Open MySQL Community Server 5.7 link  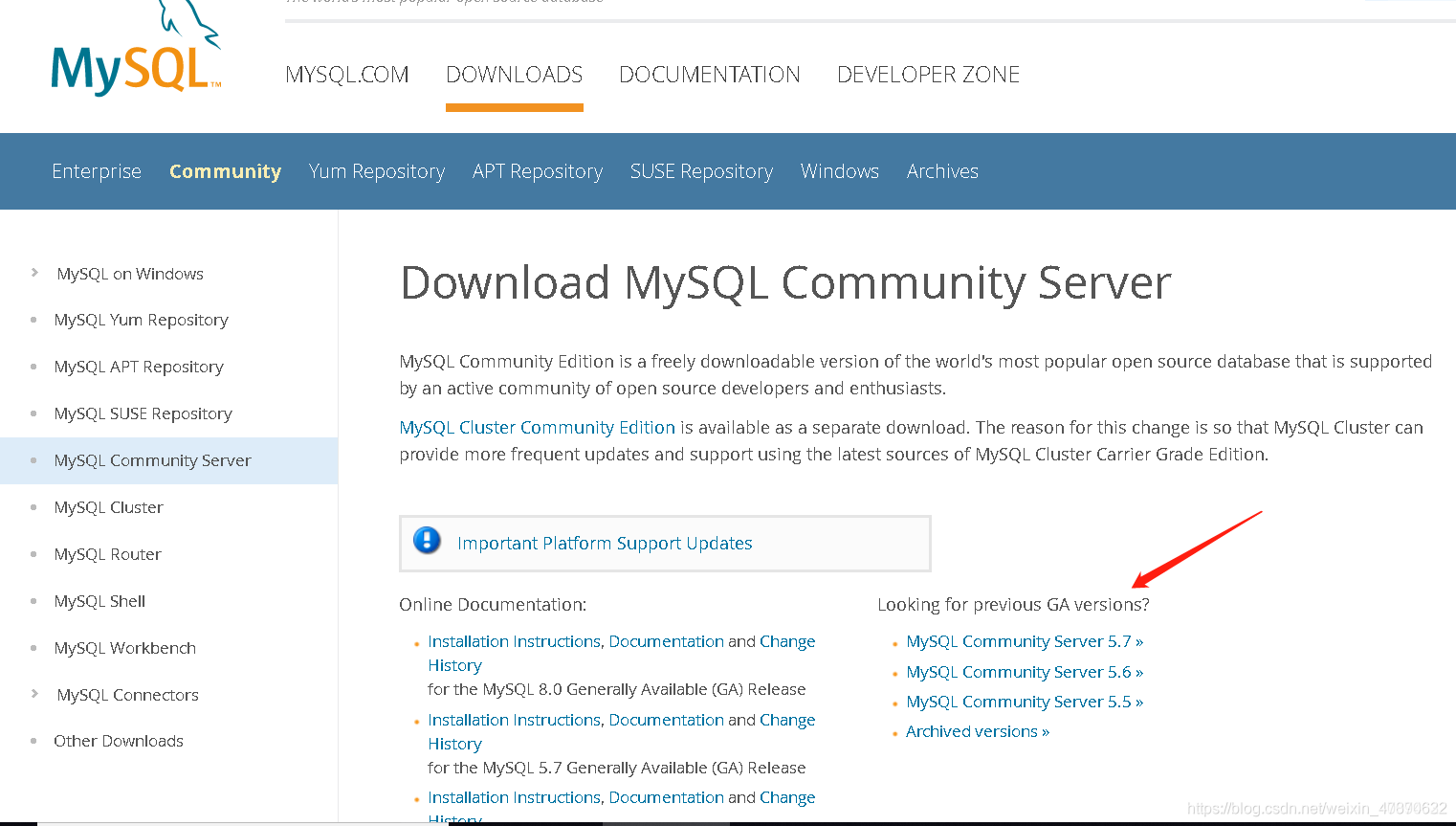click(x=1025, y=641)
